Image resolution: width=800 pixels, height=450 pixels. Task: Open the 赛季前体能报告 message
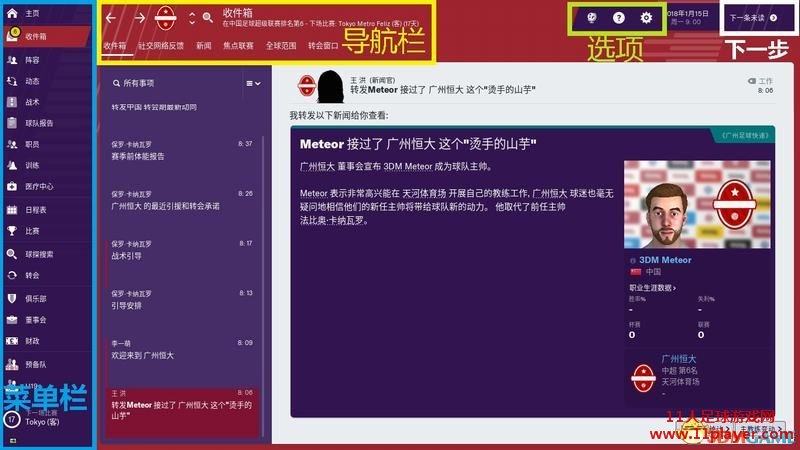182,151
